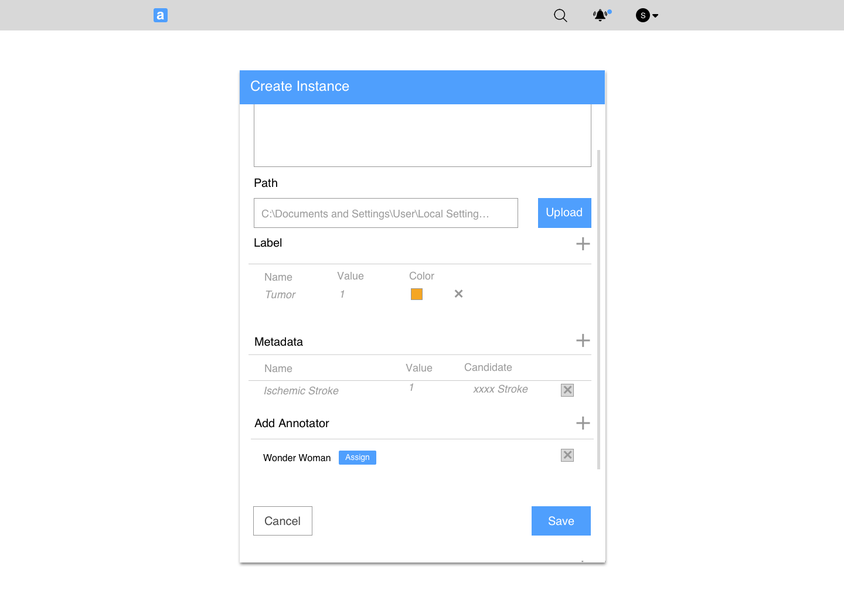
Task: Pick the orange Tumor color swatch
Action: 417,294
